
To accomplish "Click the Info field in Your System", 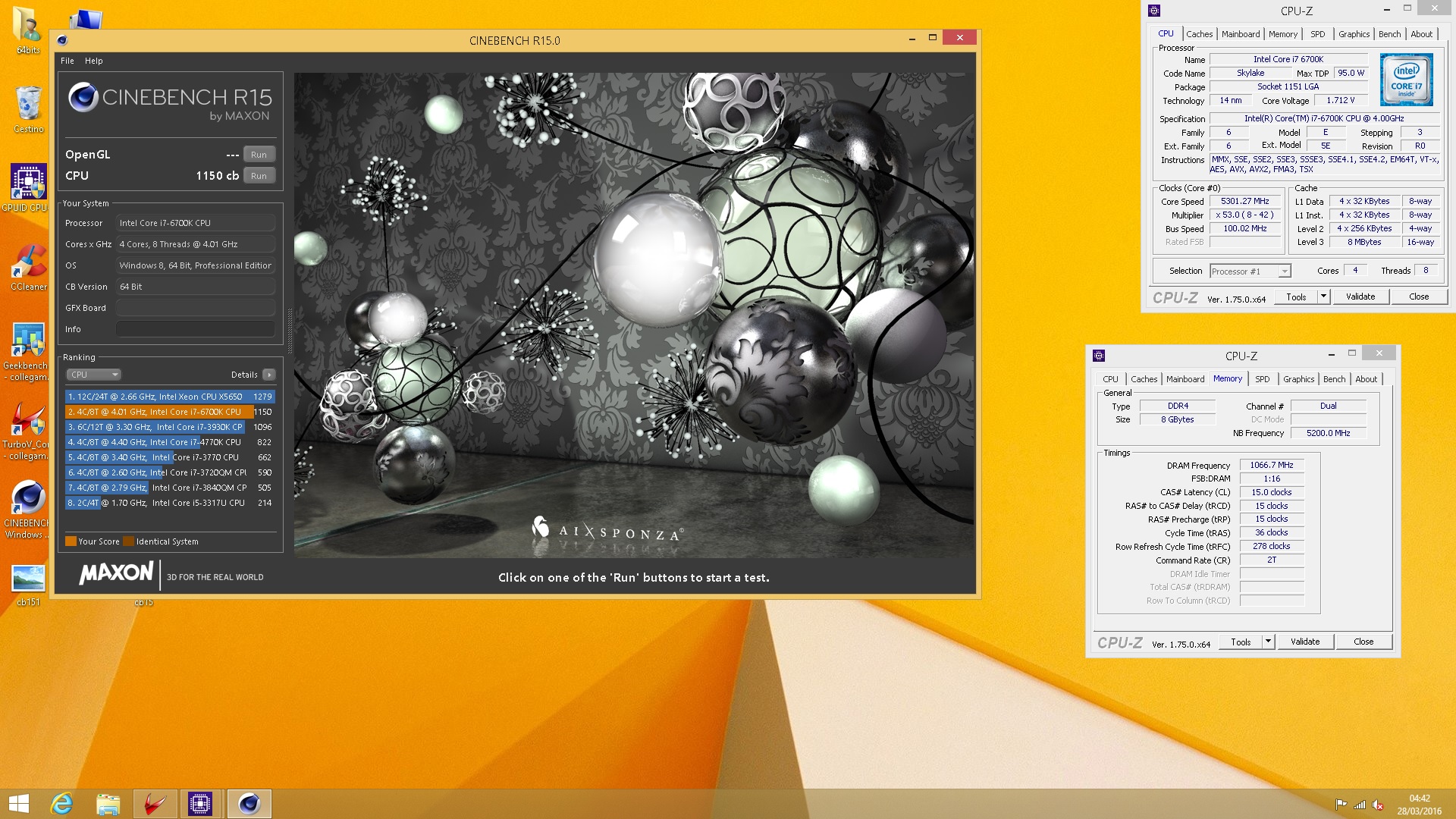I will coord(196,329).
